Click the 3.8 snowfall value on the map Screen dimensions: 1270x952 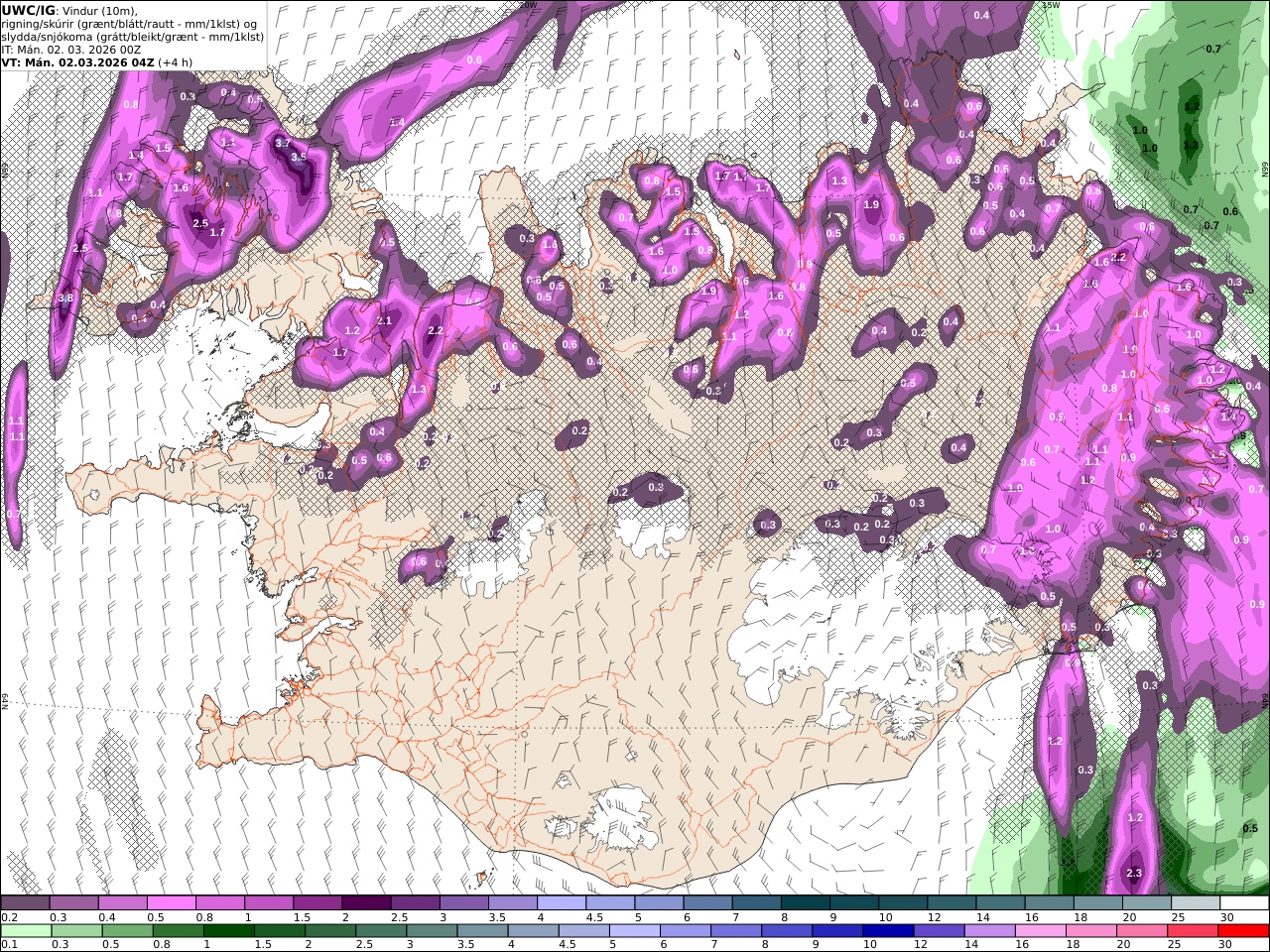(x=65, y=297)
